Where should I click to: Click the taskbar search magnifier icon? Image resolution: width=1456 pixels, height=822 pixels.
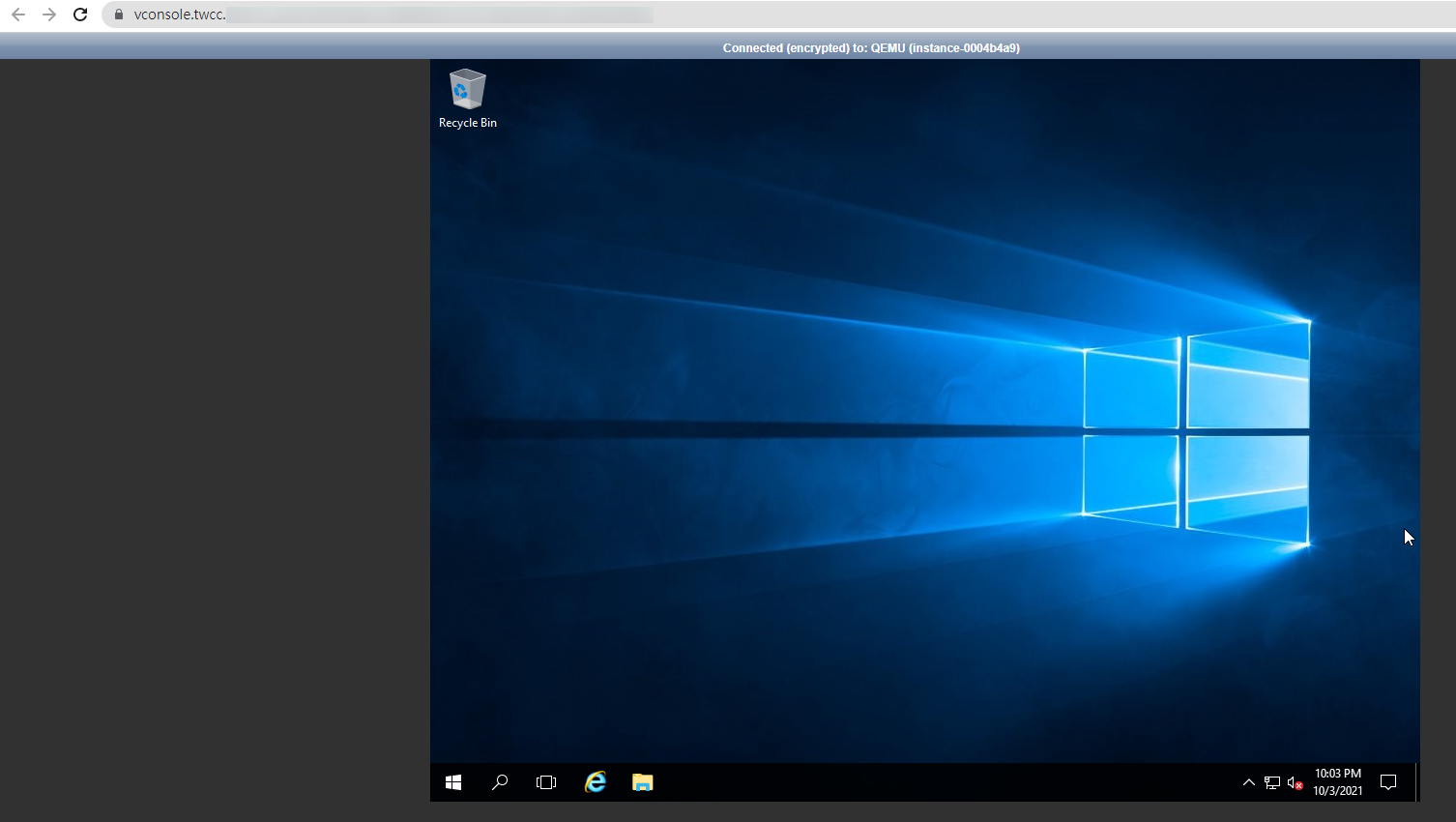tap(500, 782)
